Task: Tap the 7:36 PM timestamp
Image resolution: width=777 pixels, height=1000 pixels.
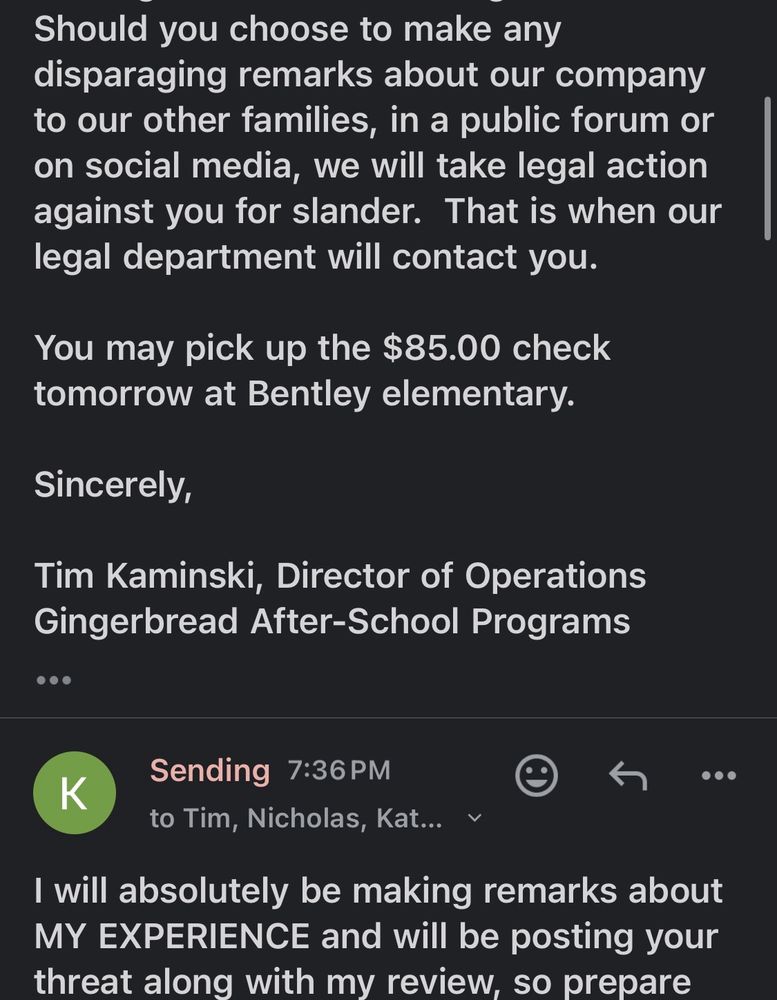Action: coord(338,770)
